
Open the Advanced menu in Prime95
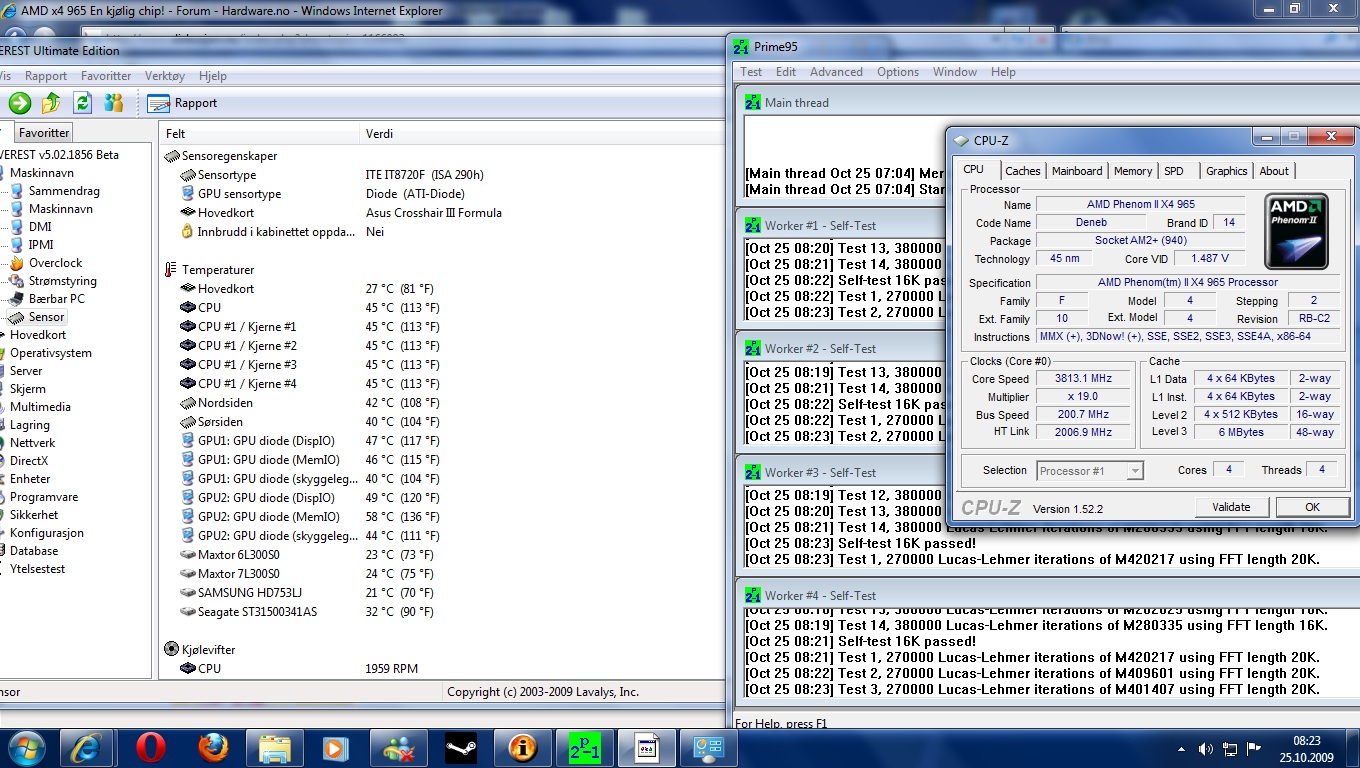[836, 72]
